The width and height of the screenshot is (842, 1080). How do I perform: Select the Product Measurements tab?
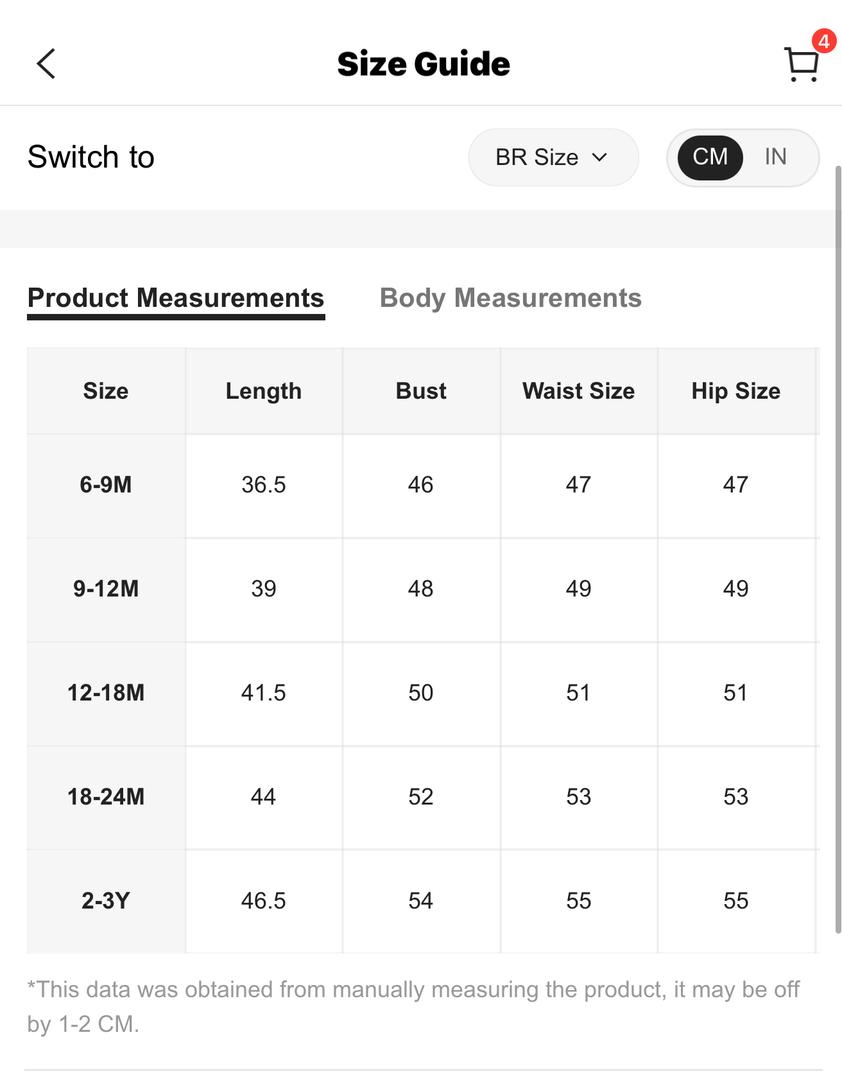[176, 298]
